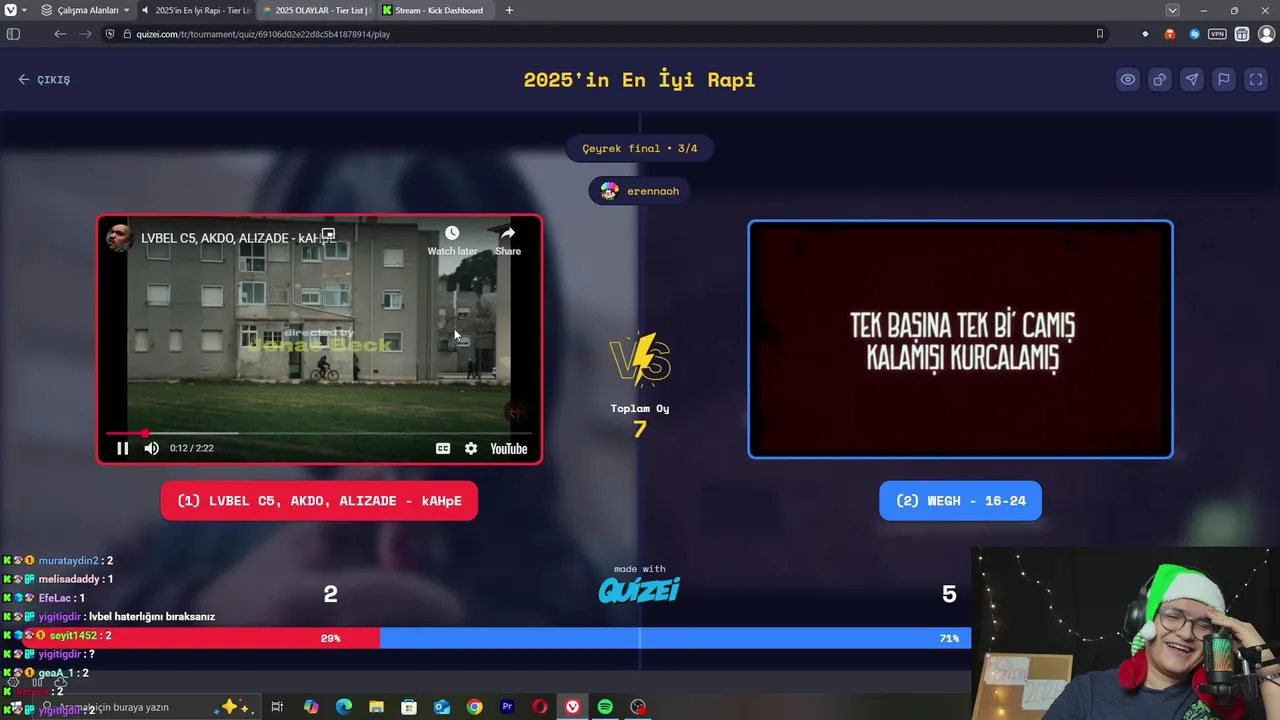Vote for (1) LVBEL C5, AKDO, ALIZADE - kAHpE
This screenshot has width=1280, height=720.
319,501
